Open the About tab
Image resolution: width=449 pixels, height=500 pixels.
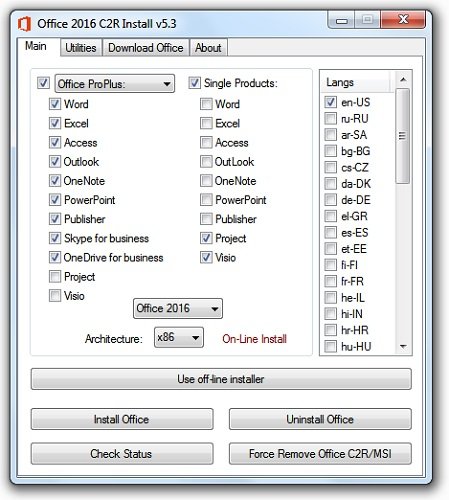pos(208,48)
